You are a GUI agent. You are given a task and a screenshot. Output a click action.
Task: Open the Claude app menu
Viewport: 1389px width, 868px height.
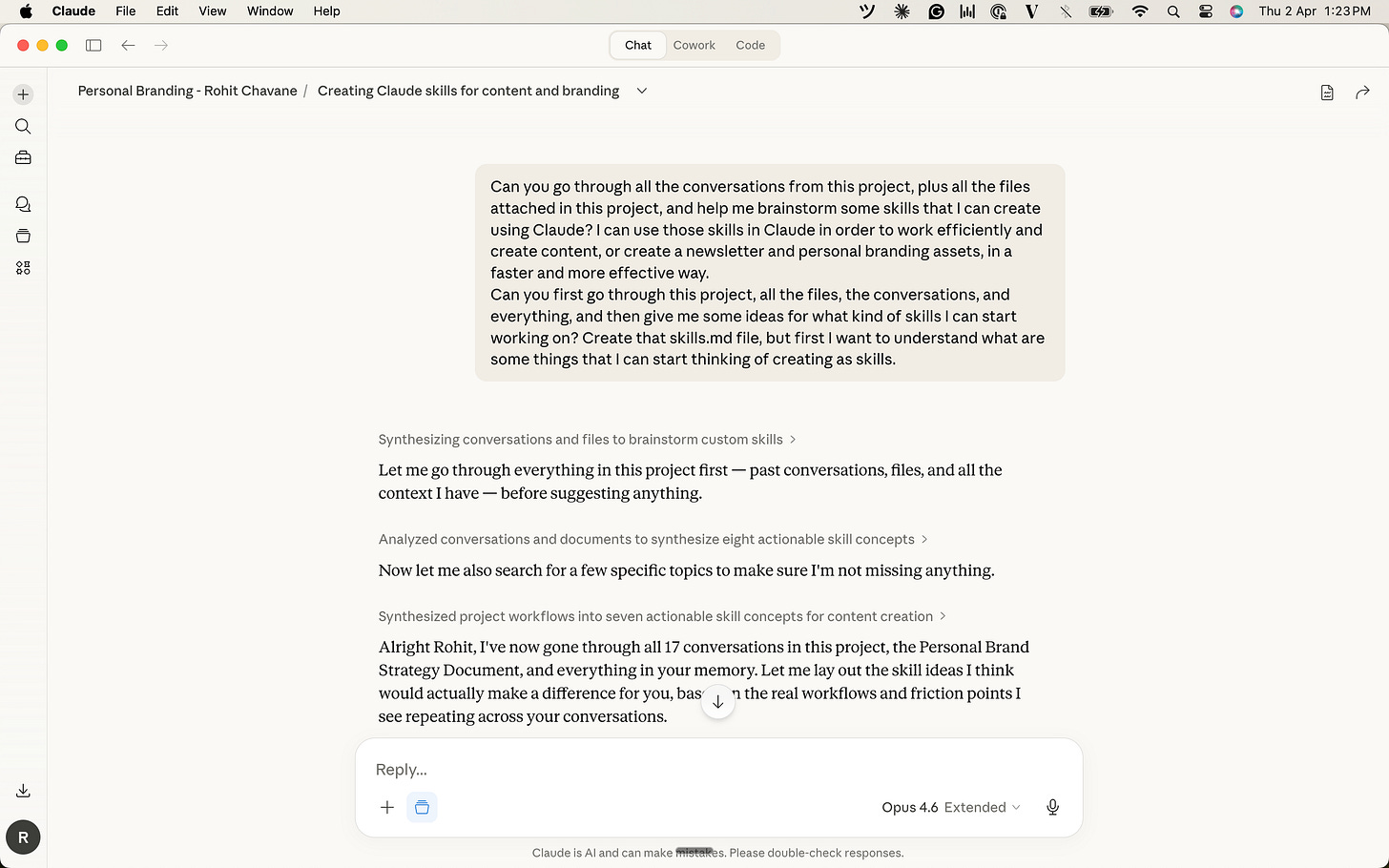[x=73, y=11]
